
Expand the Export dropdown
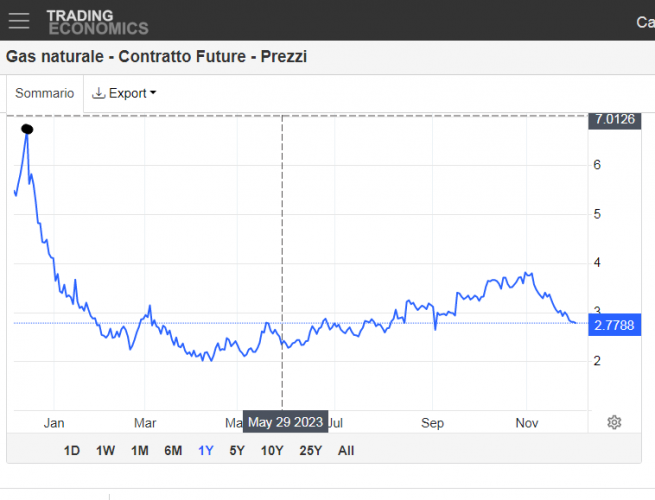(x=126, y=93)
